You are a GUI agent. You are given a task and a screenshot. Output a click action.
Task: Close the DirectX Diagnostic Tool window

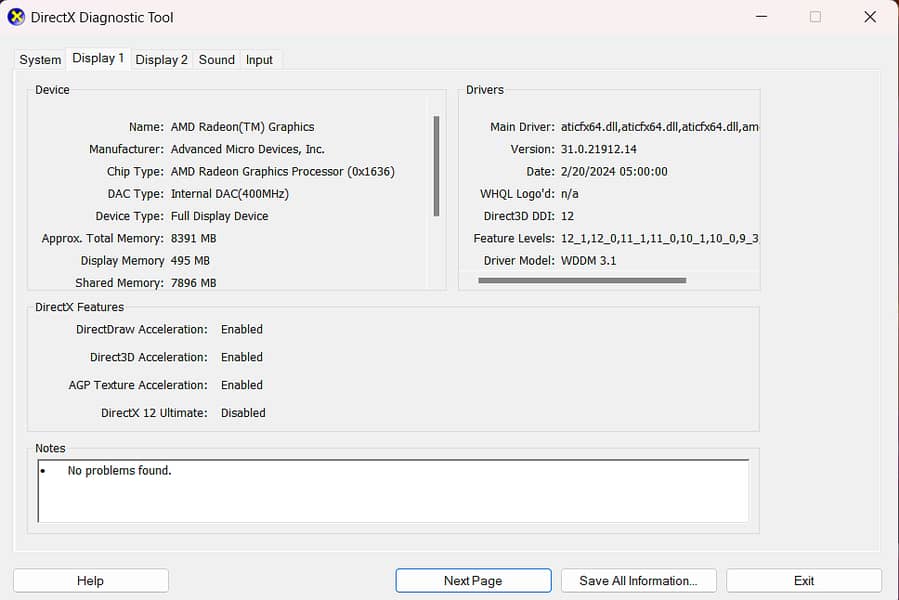[868, 17]
